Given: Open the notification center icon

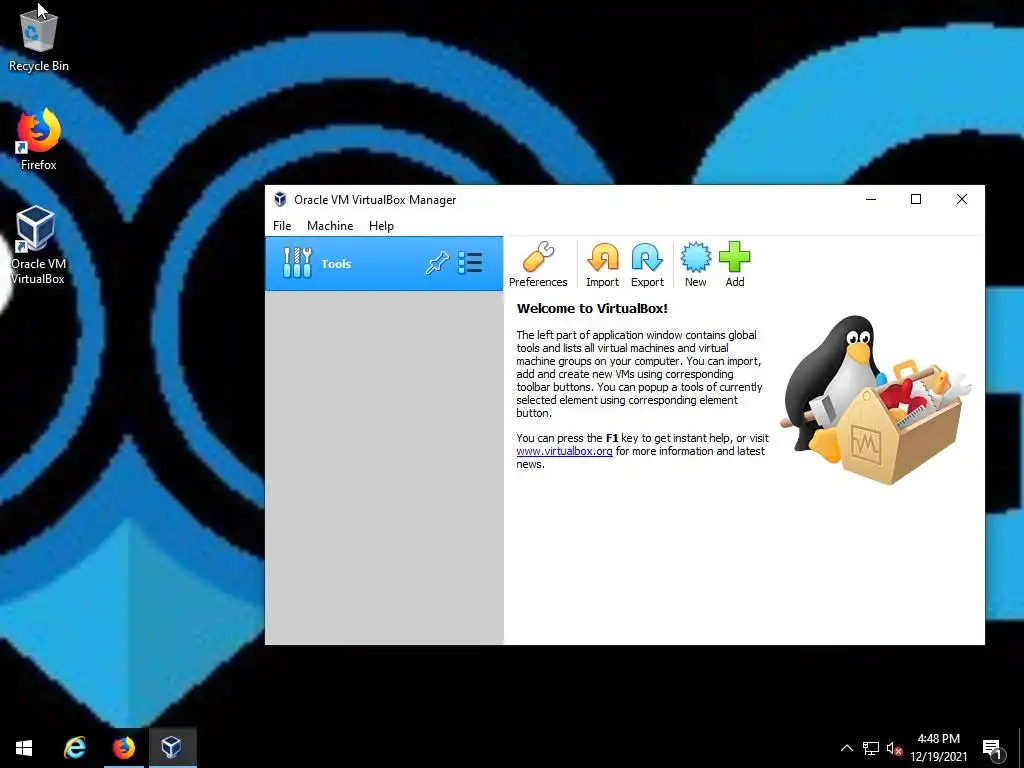Looking at the screenshot, I should (992, 749).
